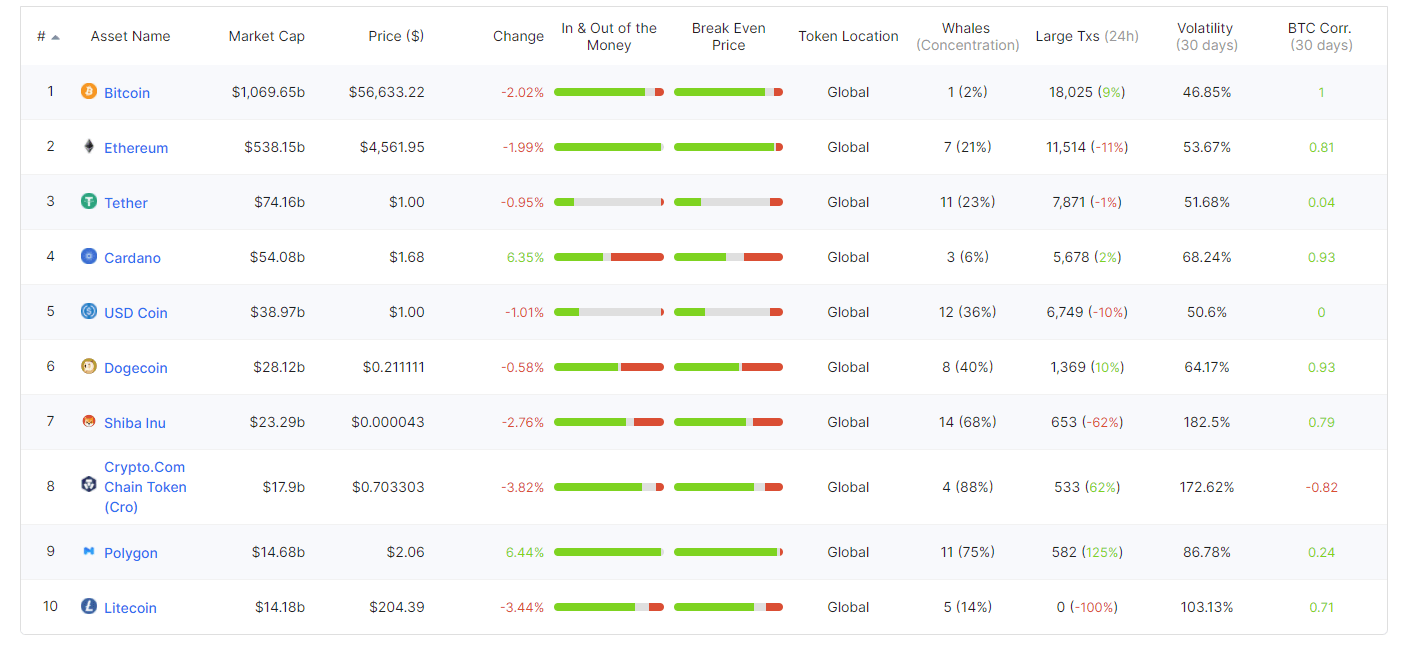
Task: Open the Litecoin asset link
Action: tap(130, 607)
